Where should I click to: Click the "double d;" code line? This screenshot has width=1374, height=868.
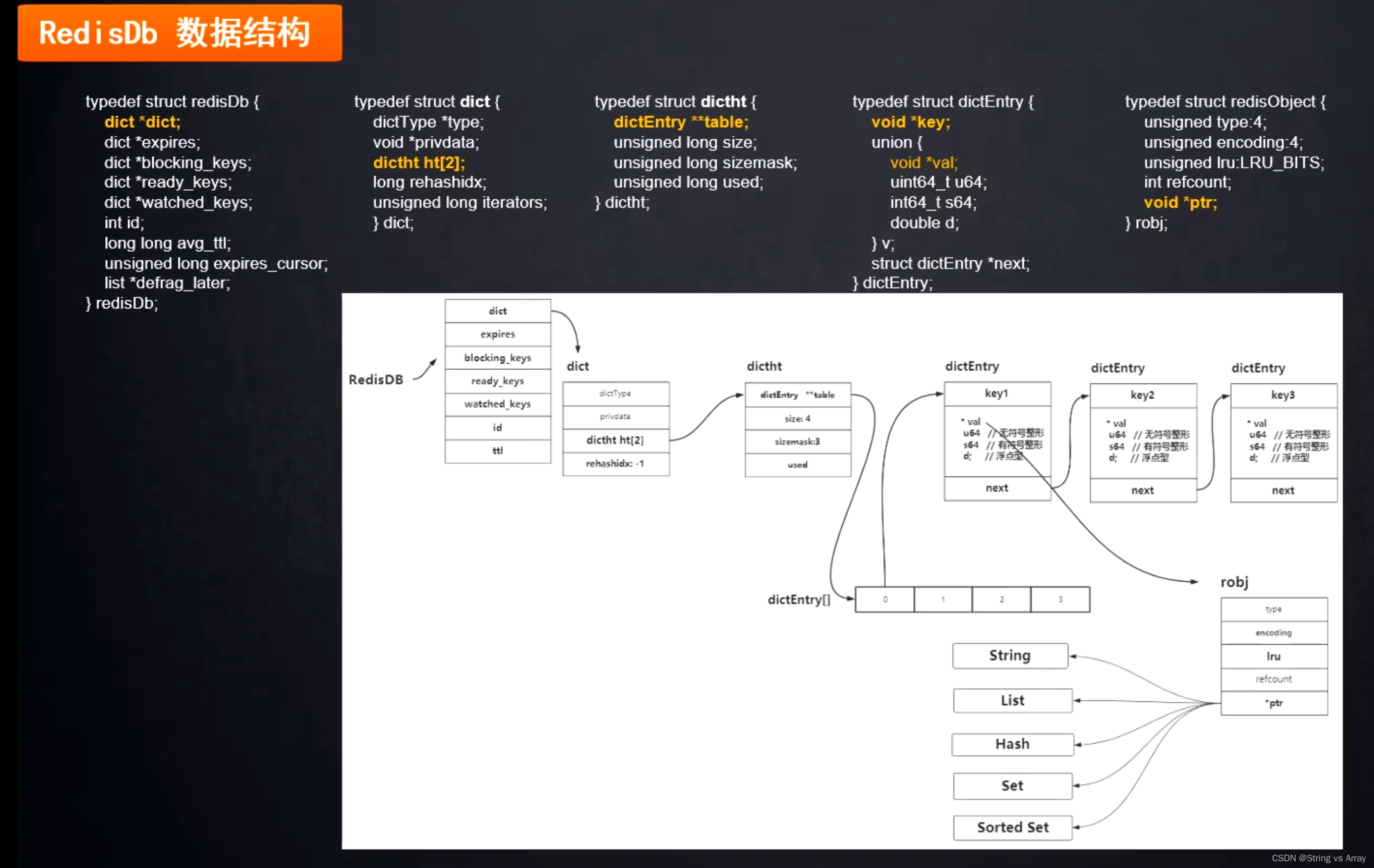coord(924,222)
